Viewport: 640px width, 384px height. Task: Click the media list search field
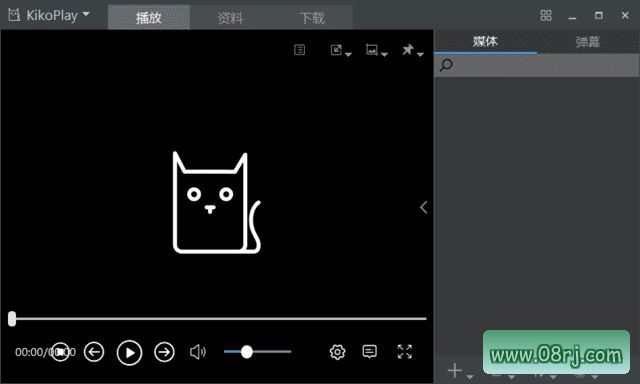(x=536, y=65)
